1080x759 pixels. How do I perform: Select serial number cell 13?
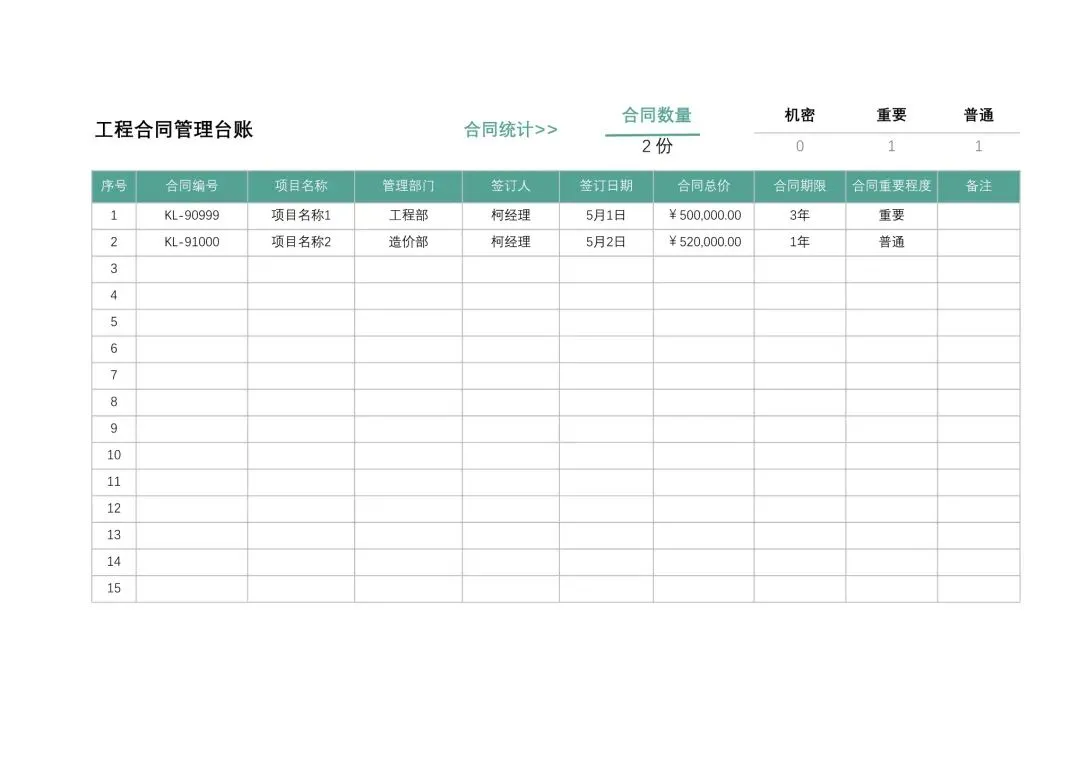click(114, 536)
